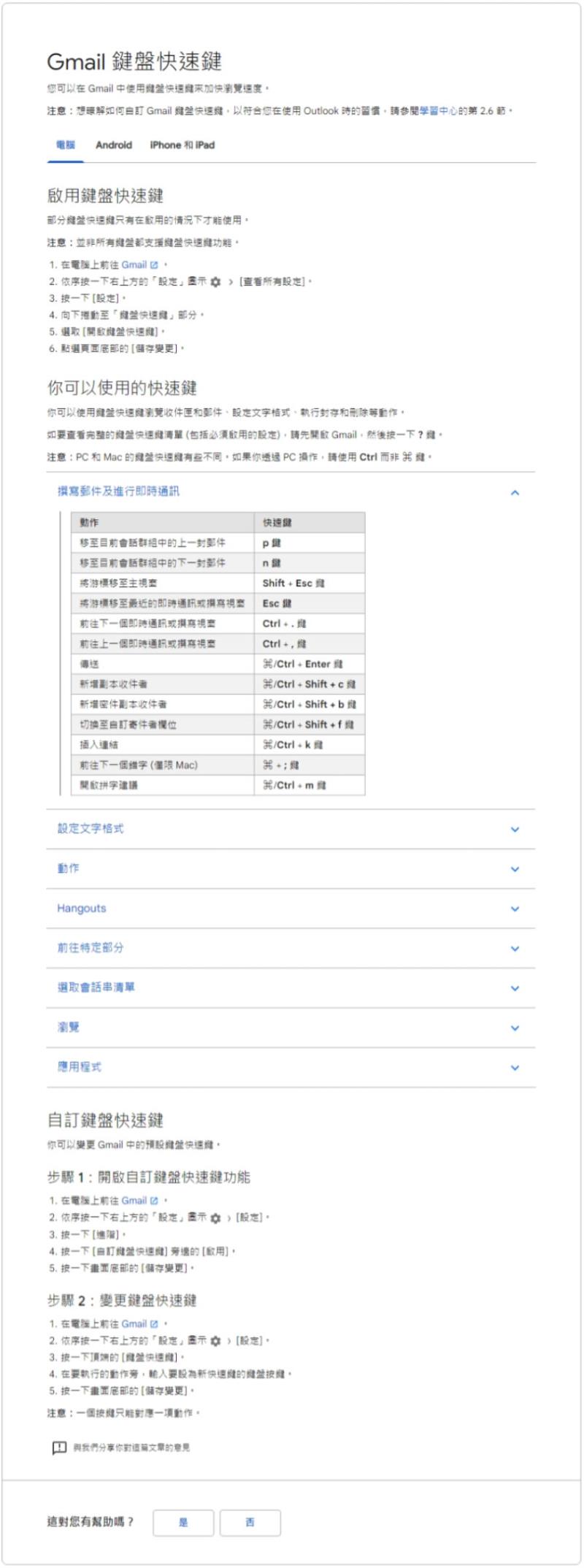Image resolution: width=584 pixels, height=1568 pixels.
Task: Open Gmail link under 啟用鍵盤快速鍵 steps
Action: (x=134, y=264)
